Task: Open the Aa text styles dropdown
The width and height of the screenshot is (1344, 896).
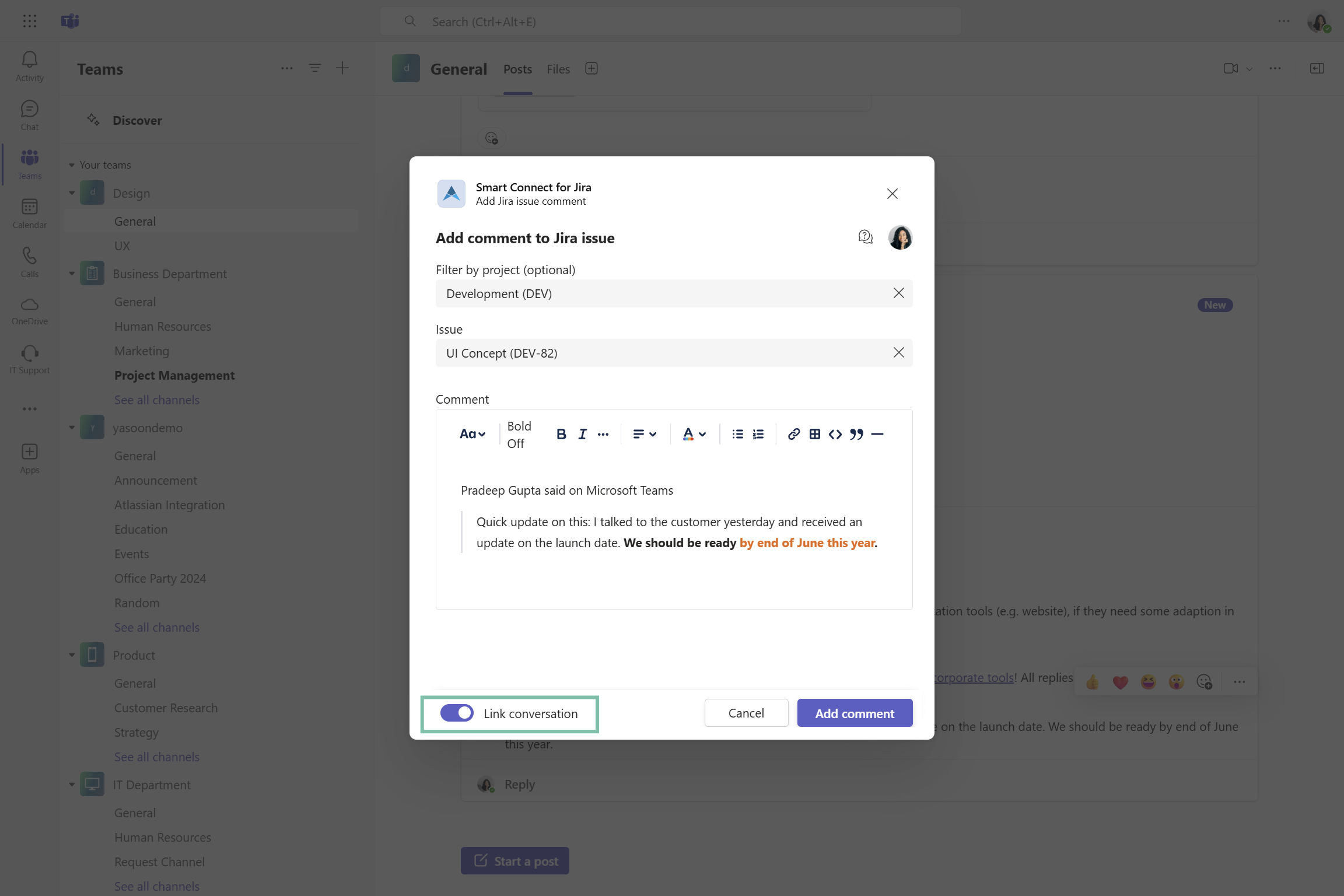Action: [472, 434]
